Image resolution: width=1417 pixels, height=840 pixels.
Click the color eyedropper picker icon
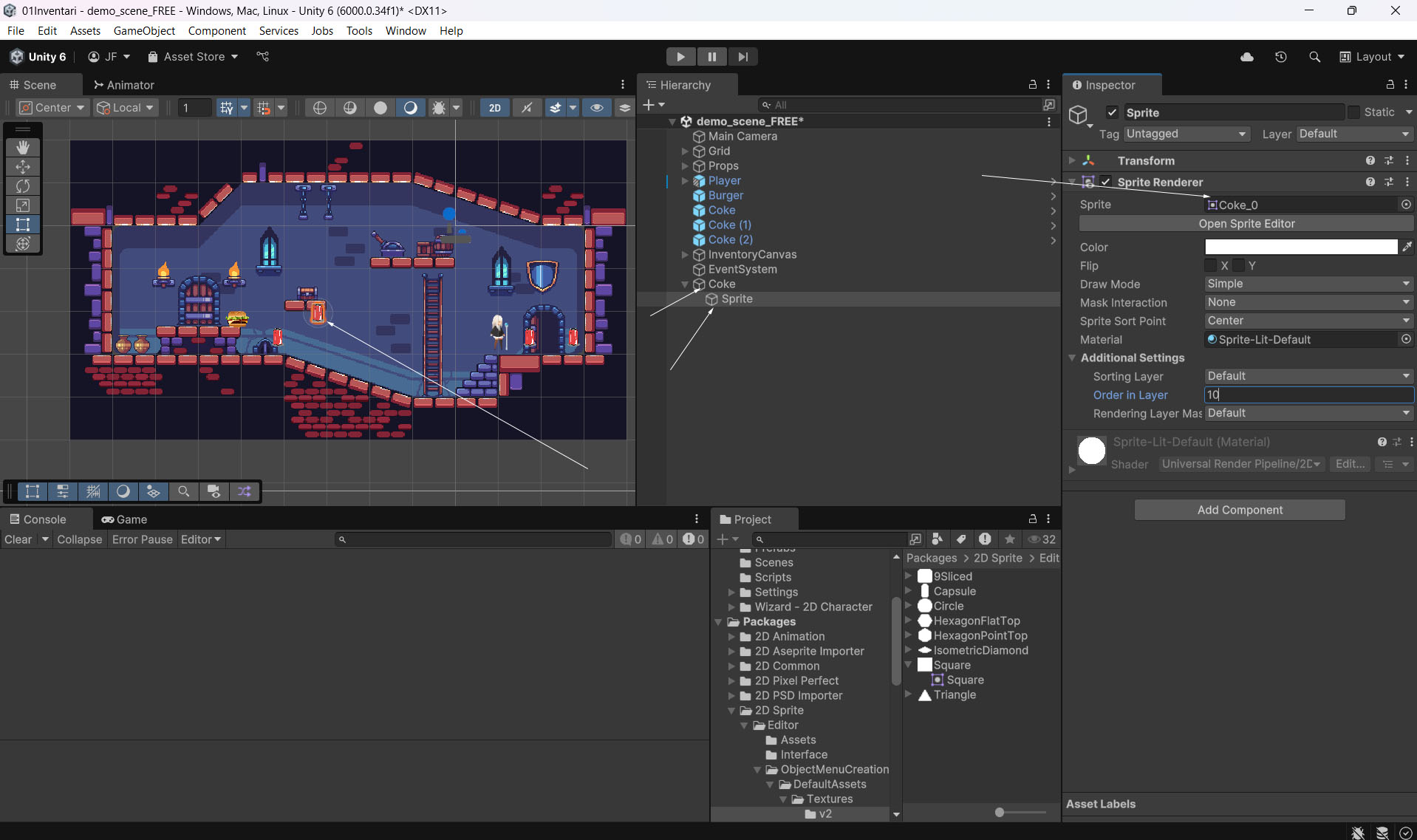(1407, 247)
